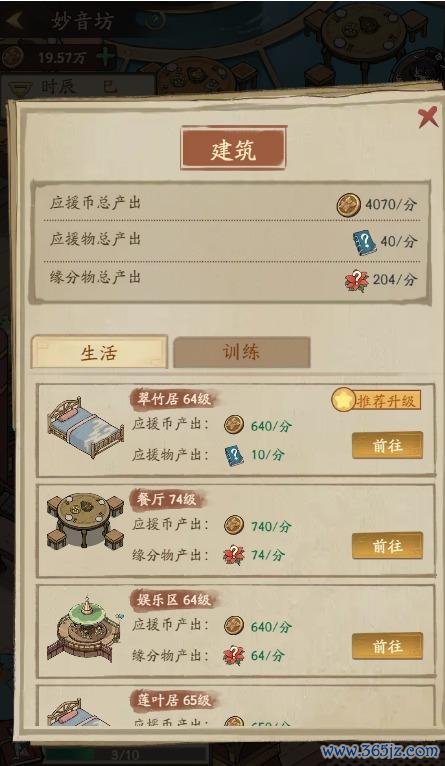The image size is (445, 766).
Task: Click the 莲叶居 65级 title label
Action: click(172, 700)
